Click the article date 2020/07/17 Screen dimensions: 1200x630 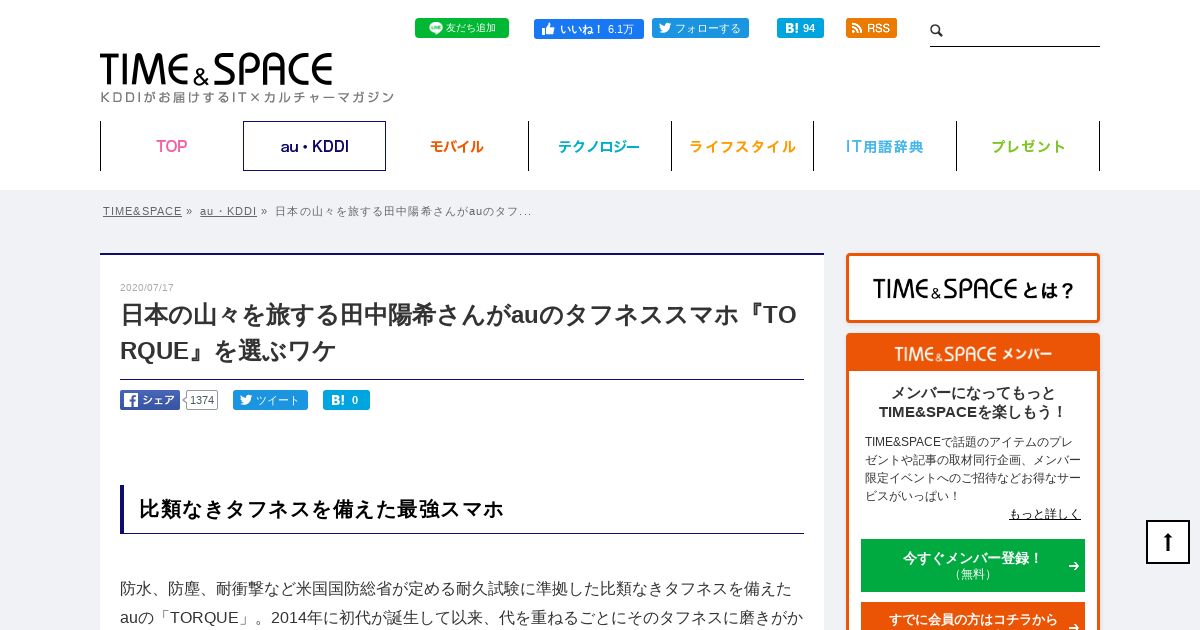[147, 288]
